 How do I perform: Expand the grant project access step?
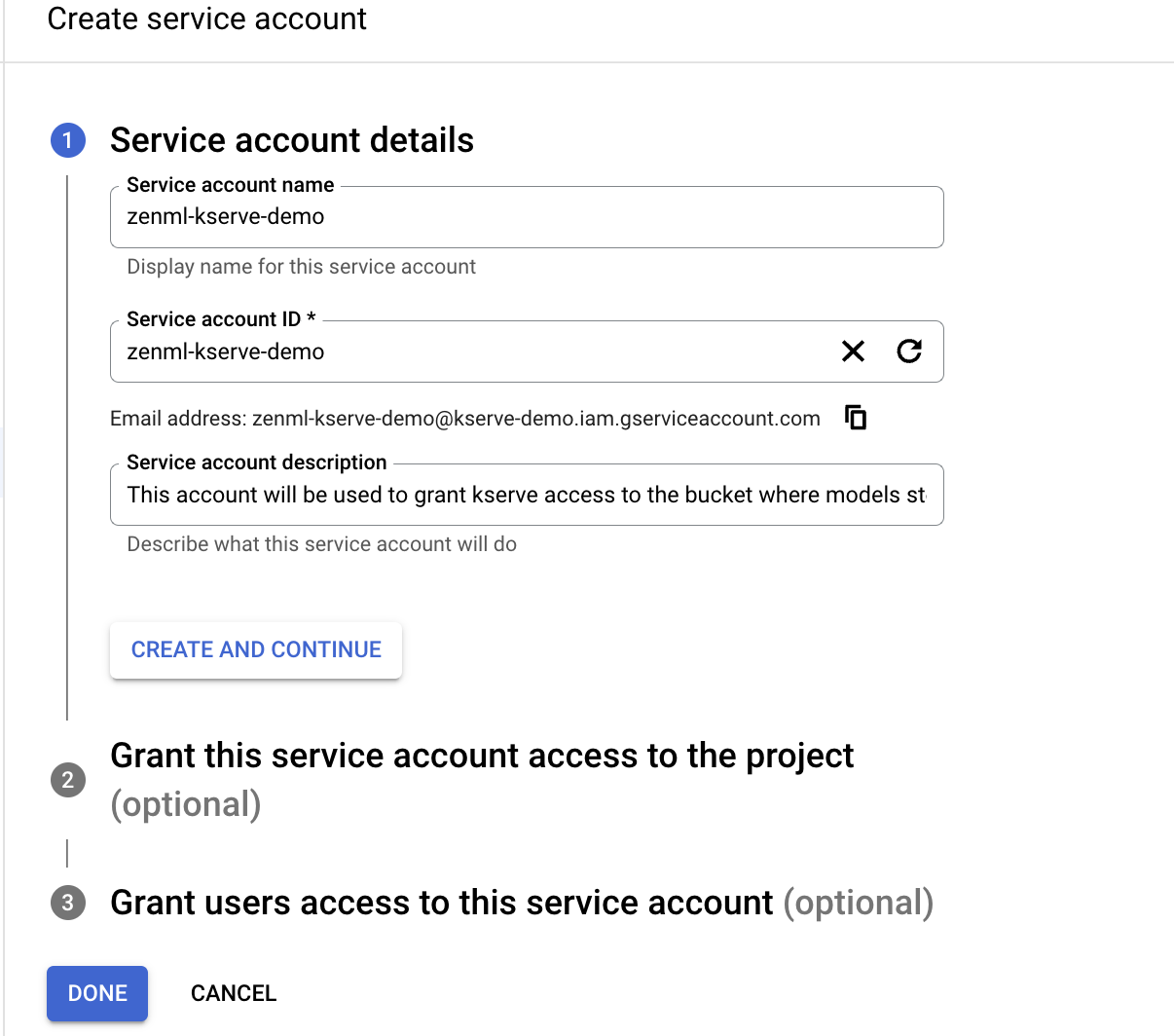point(483,756)
